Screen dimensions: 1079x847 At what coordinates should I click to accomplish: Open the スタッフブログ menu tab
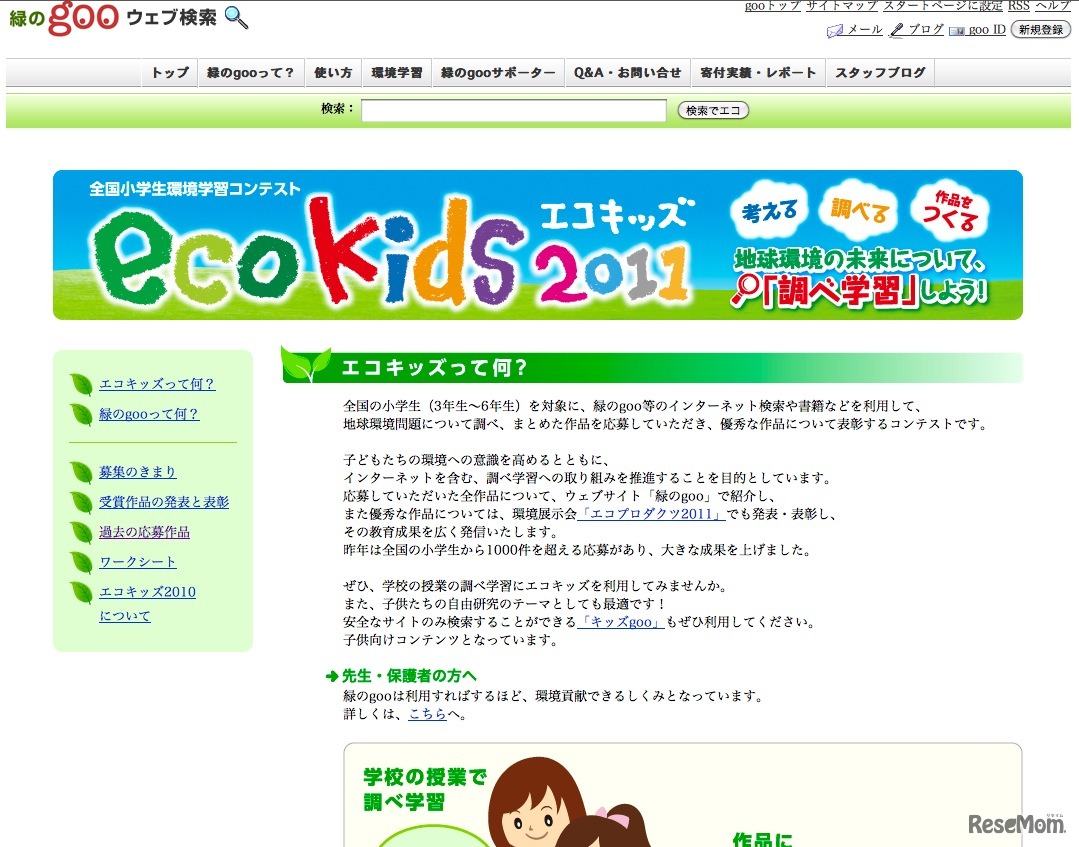[880, 73]
